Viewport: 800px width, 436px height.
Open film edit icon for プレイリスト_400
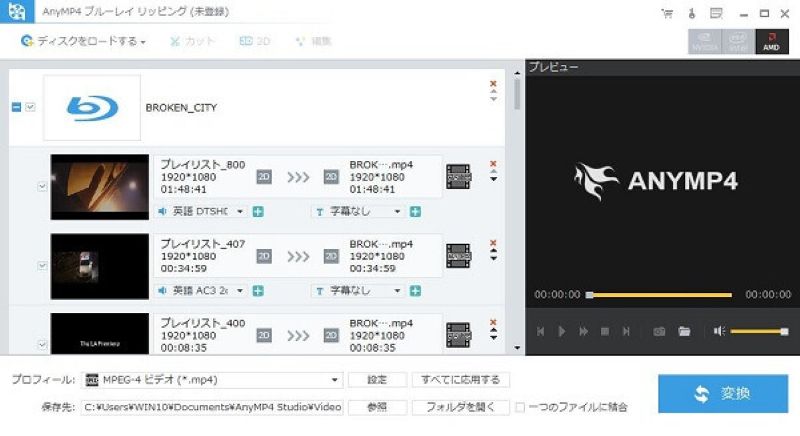[x=458, y=335]
